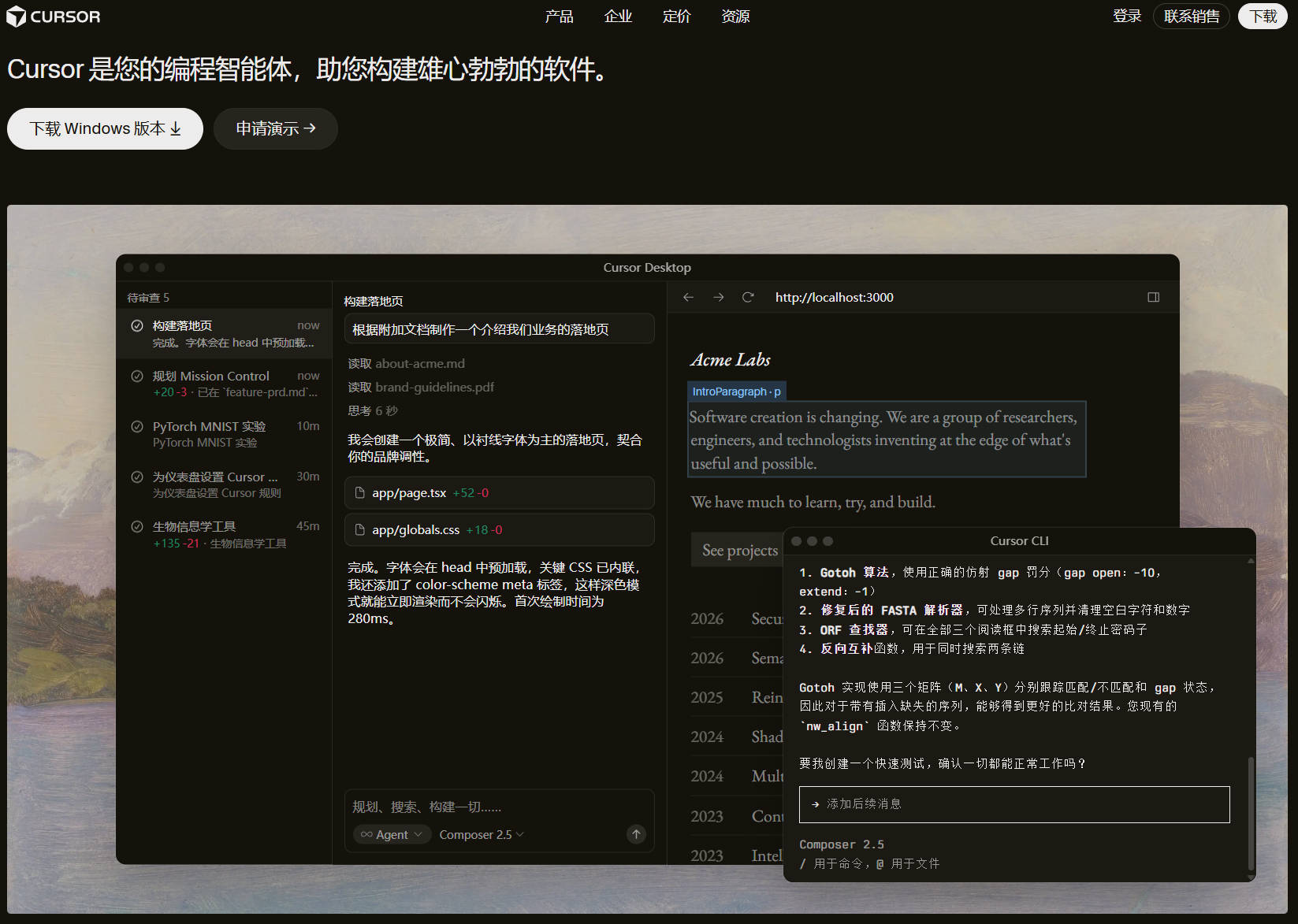Expand the 思考 6 秒 line
Viewport: 1298px width, 924px height.
373,411
